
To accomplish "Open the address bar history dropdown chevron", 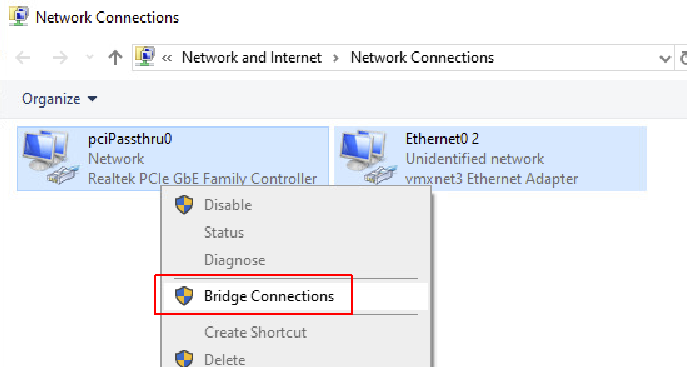I will click(665, 58).
